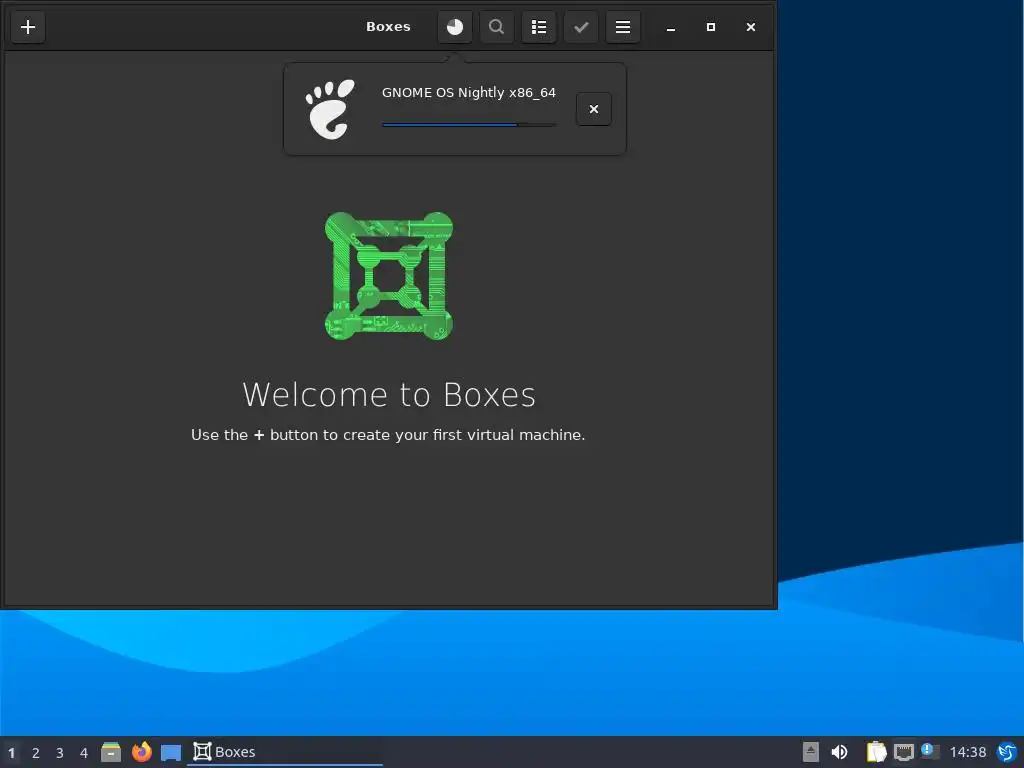
Task: Minimize the Boxes window
Action: click(x=671, y=27)
